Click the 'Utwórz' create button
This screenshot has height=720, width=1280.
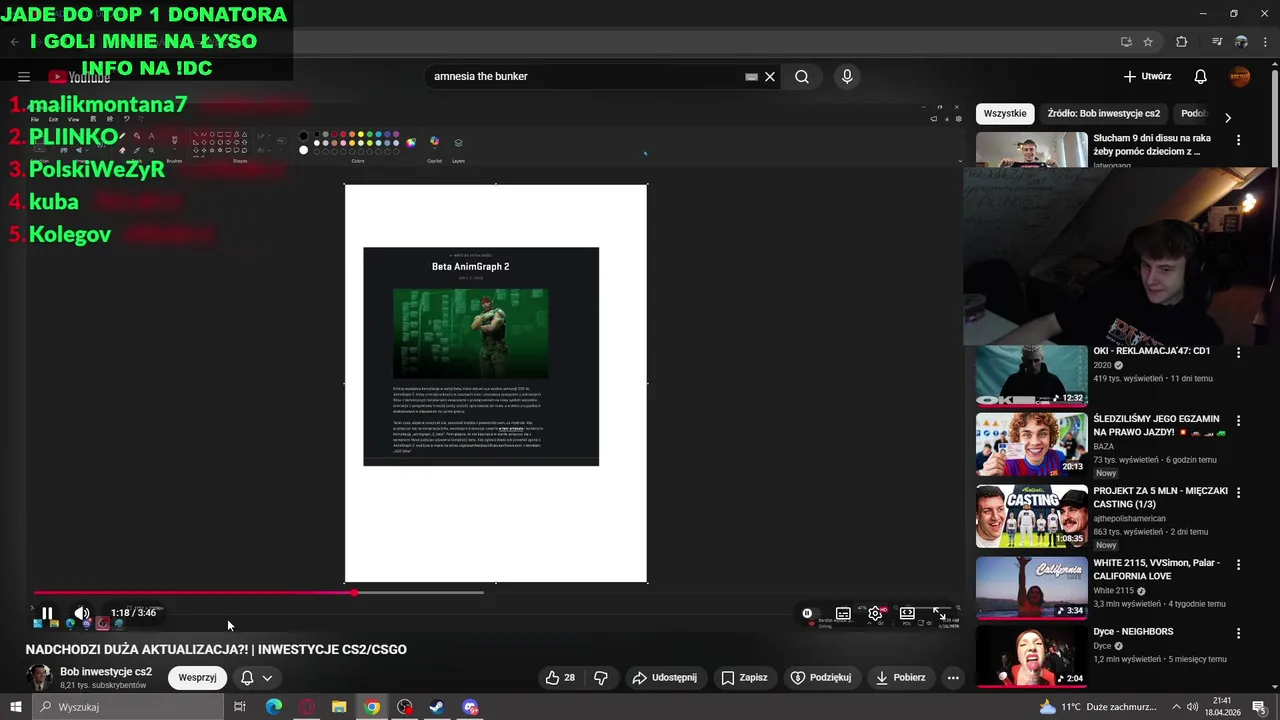(1147, 77)
